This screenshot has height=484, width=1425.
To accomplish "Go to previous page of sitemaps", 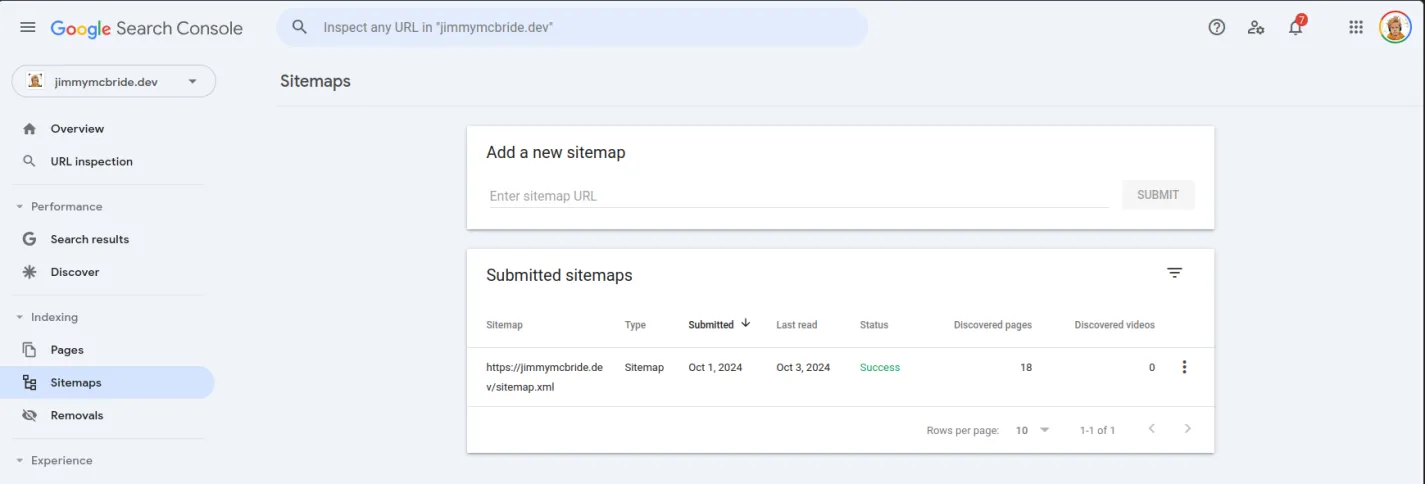I will point(1152,429).
